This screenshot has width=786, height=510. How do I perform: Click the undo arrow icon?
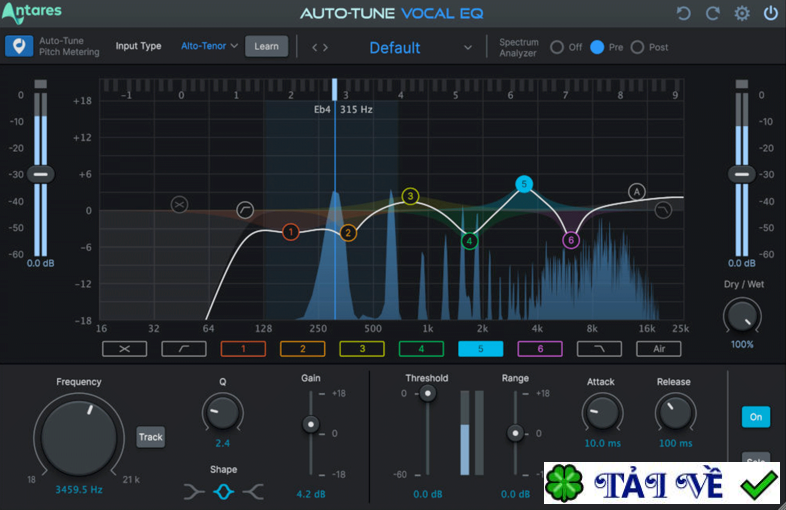click(x=683, y=13)
